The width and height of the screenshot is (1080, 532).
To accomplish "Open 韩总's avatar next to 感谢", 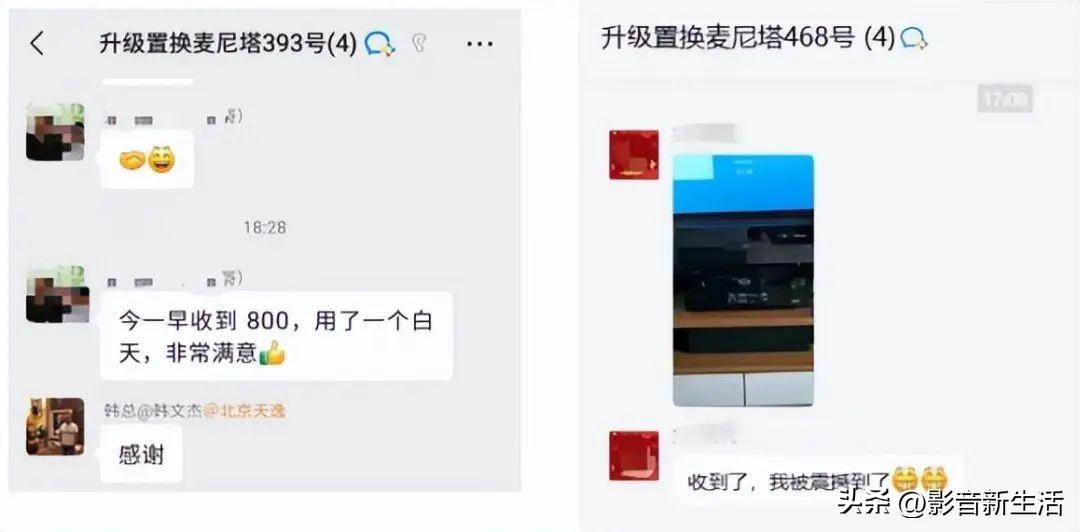I will point(55,427).
